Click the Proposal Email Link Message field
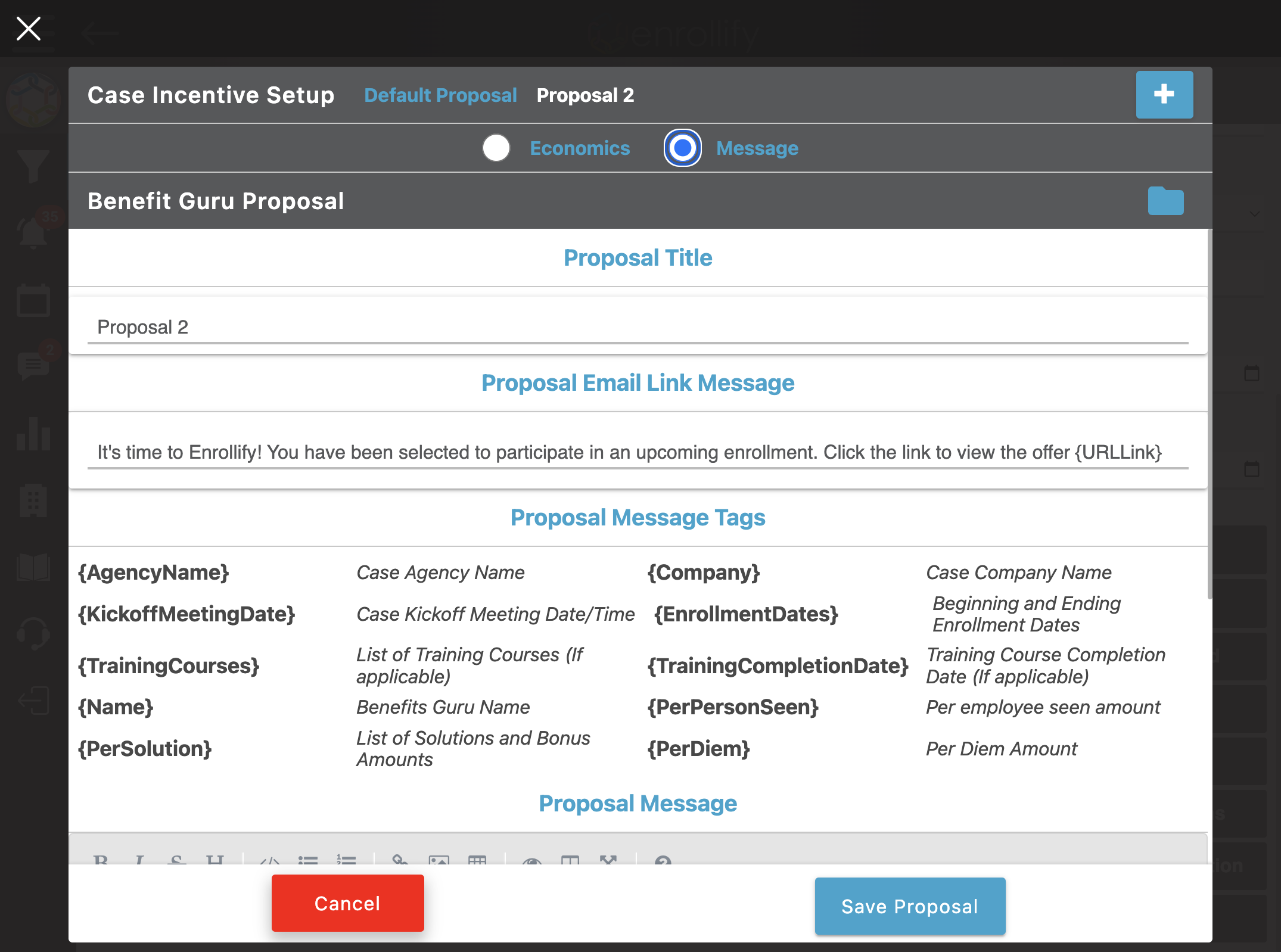 tap(638, 452)
